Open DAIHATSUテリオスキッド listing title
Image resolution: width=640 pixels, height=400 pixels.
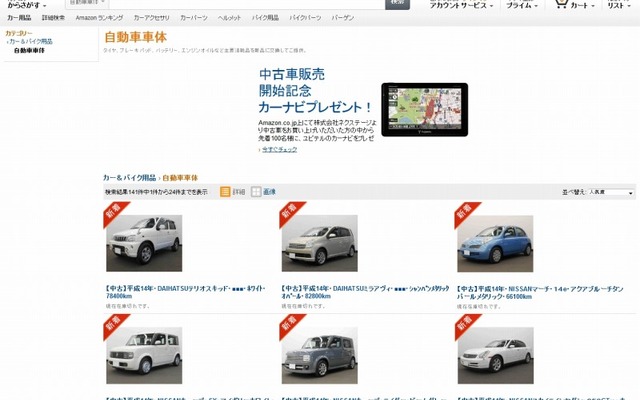pyautogui.click(x=186, y=292)
